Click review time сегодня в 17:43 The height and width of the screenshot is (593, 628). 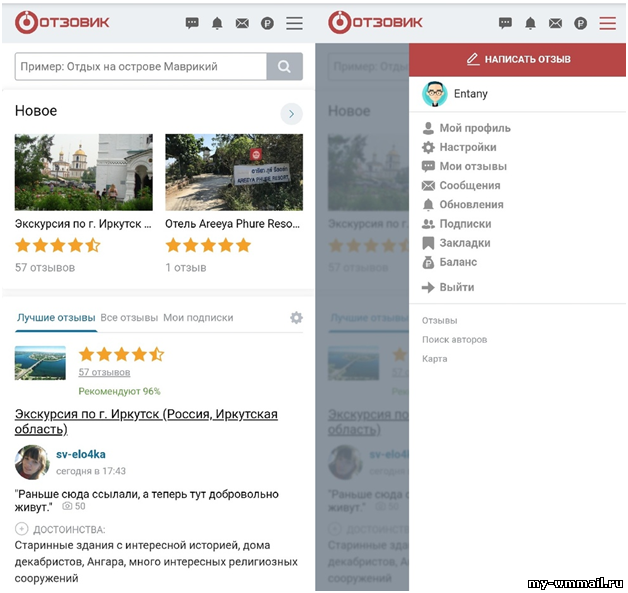(91, 471)
